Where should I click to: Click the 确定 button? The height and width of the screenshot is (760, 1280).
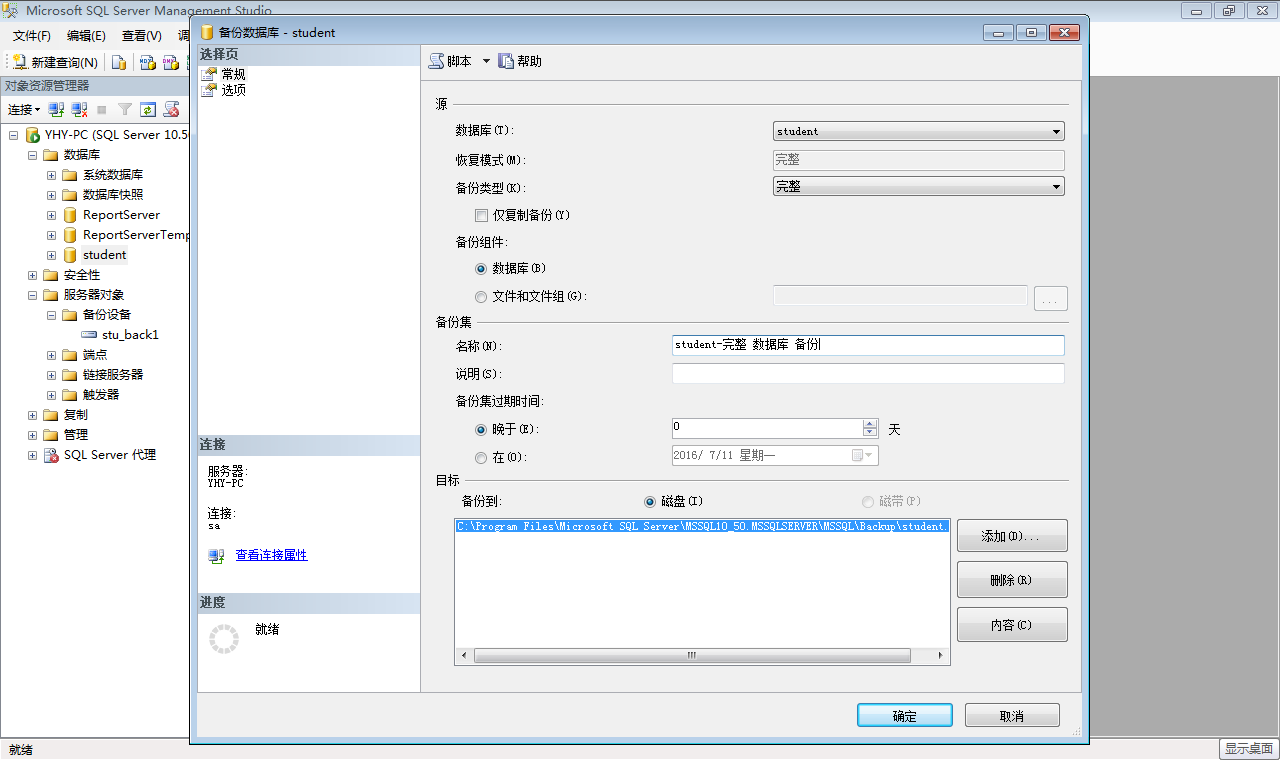click(904, 716)
